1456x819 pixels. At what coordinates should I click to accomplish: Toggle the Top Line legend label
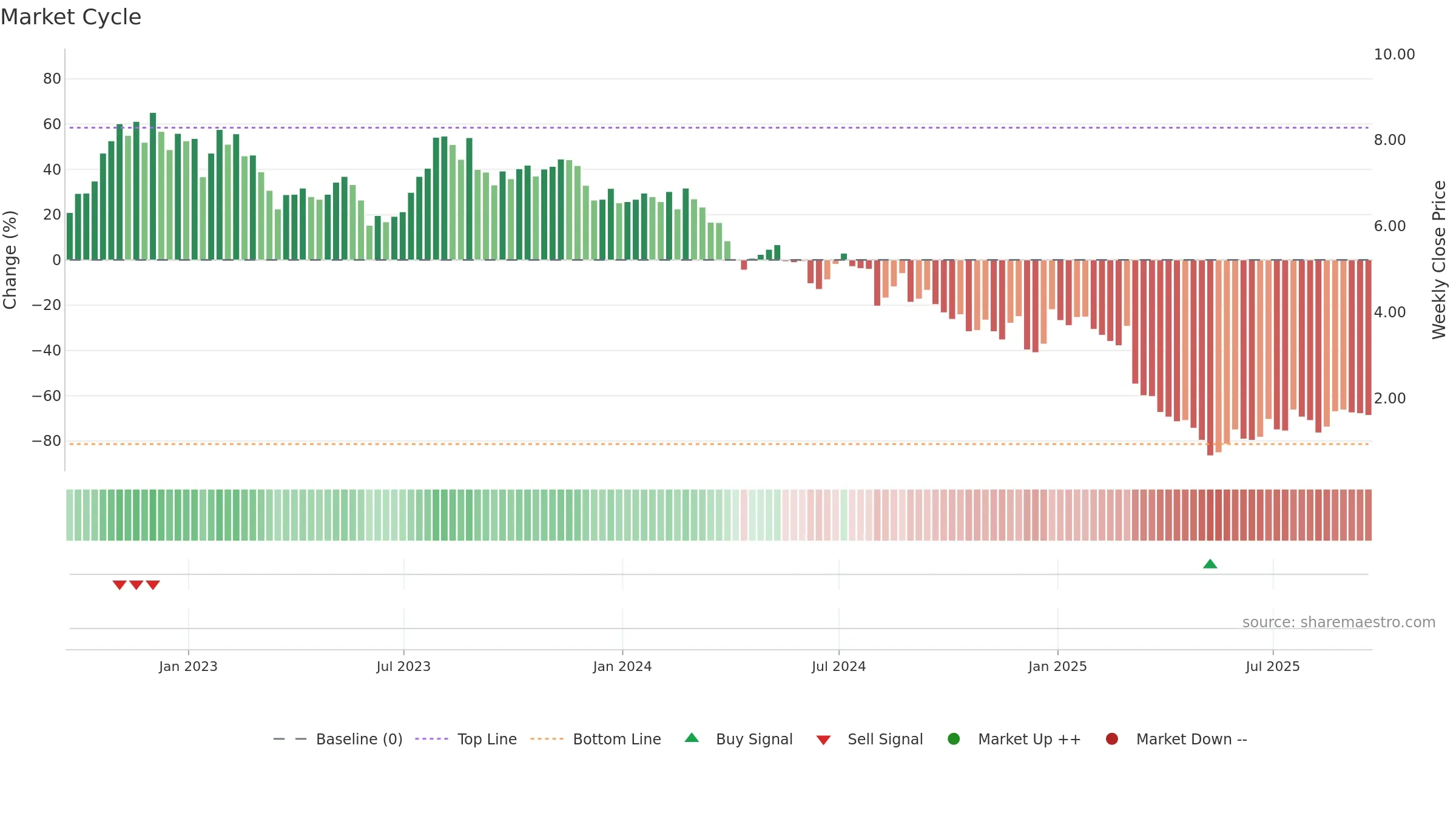(x=487, y=739)
